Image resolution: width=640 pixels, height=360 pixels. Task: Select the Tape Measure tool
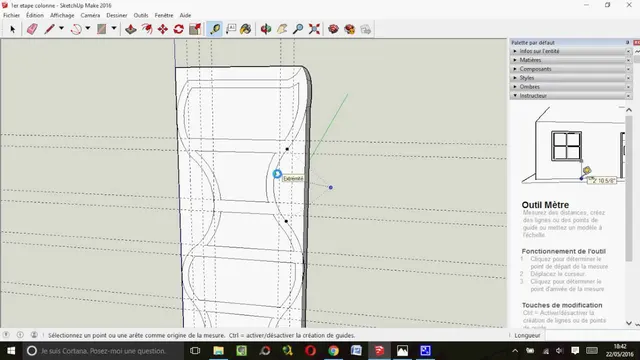[x=215, y=29]
